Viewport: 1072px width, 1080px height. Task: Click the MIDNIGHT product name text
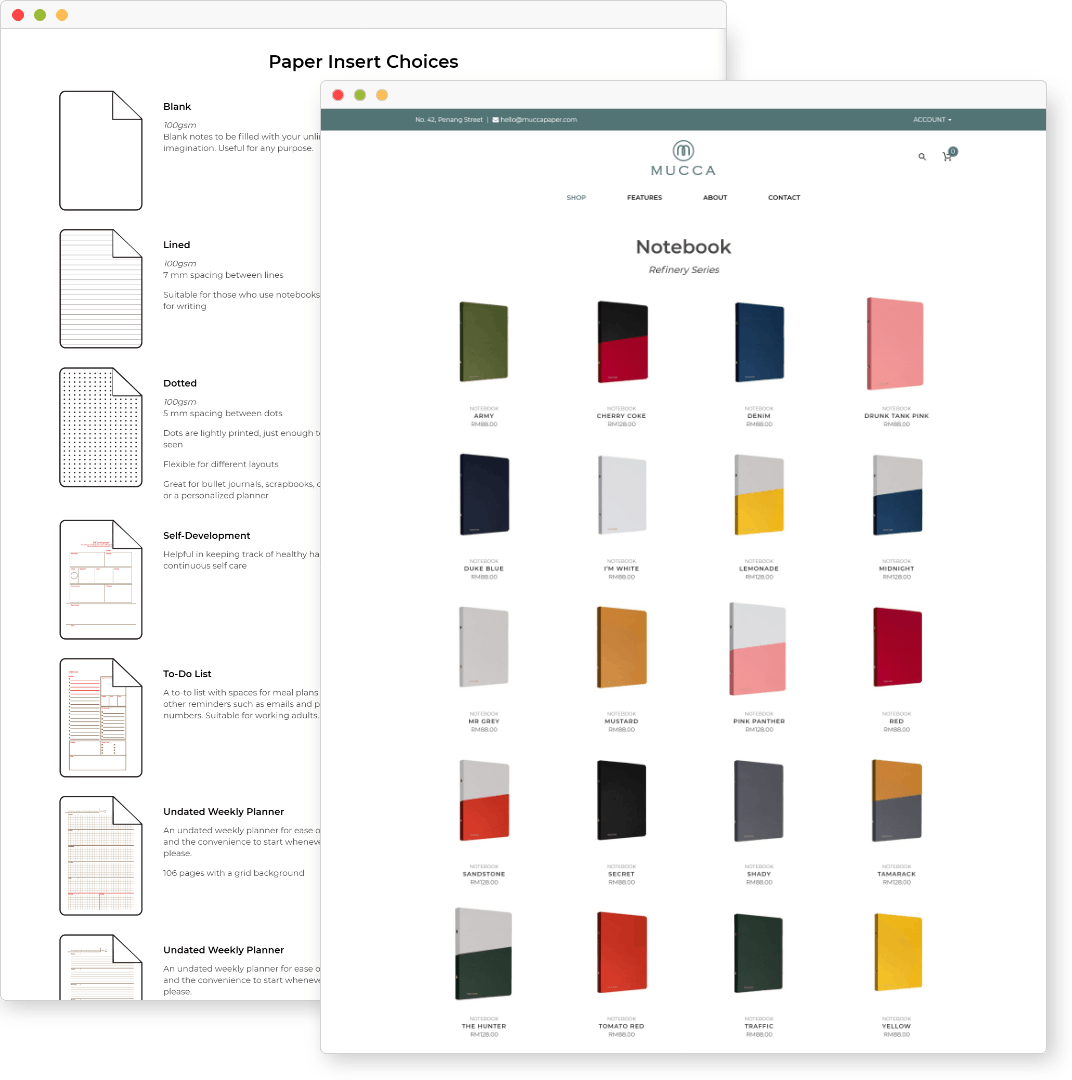(x=896, y=569)
